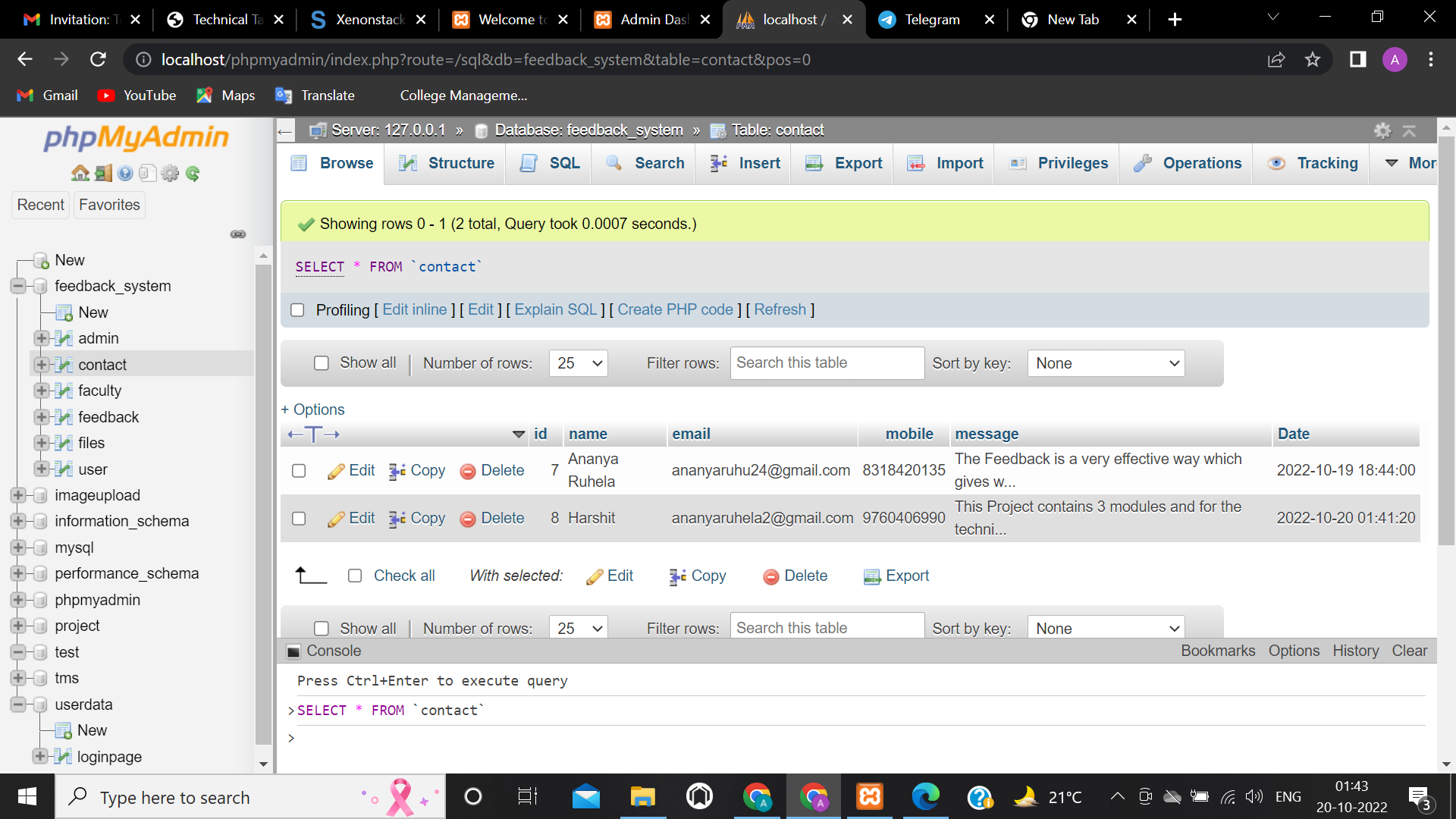Switch to the Structure tab

click(444, 163)
